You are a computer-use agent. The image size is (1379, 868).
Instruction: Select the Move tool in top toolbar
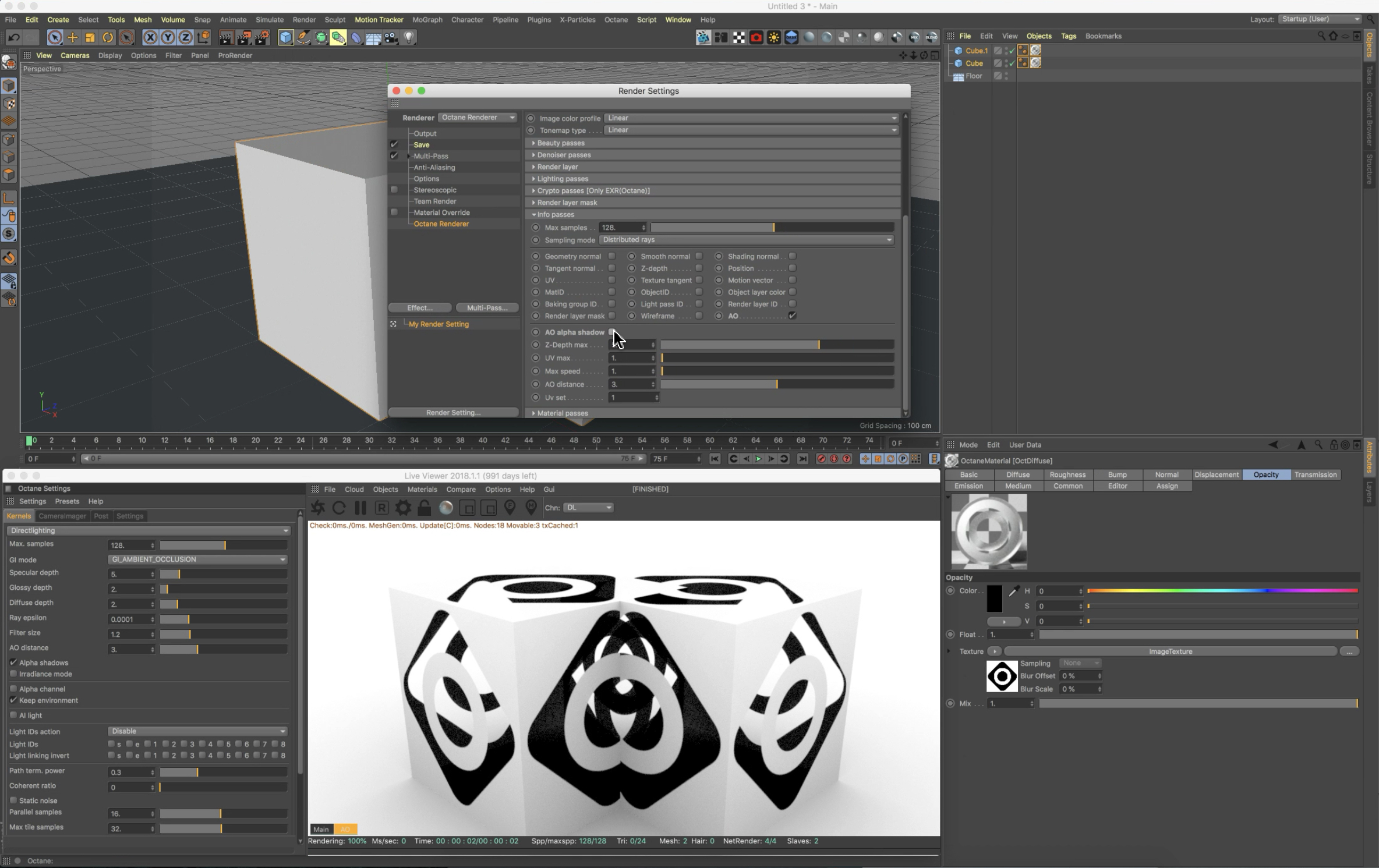72,38
